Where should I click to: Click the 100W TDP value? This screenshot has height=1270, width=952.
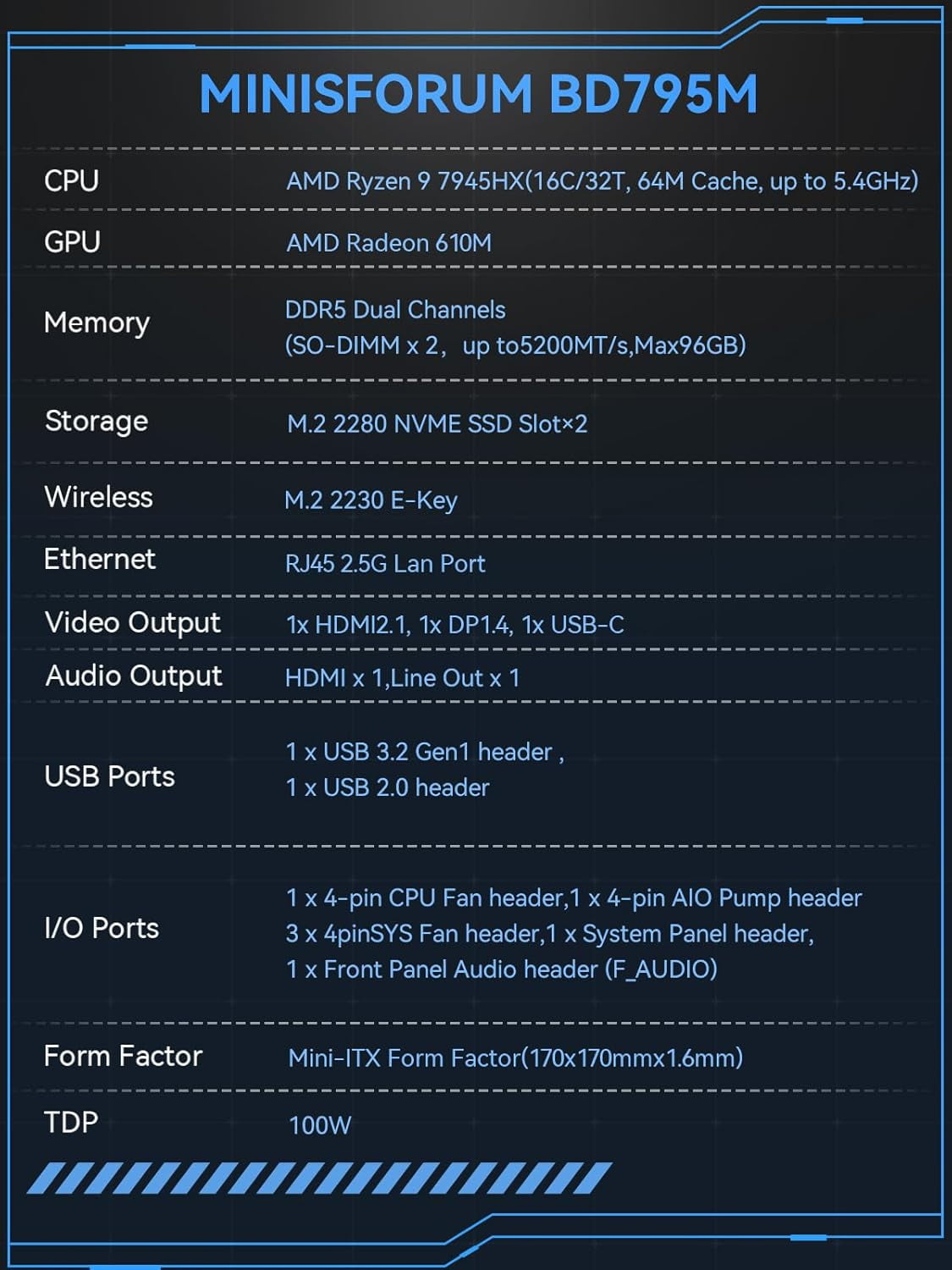(x=319, y=1125)
